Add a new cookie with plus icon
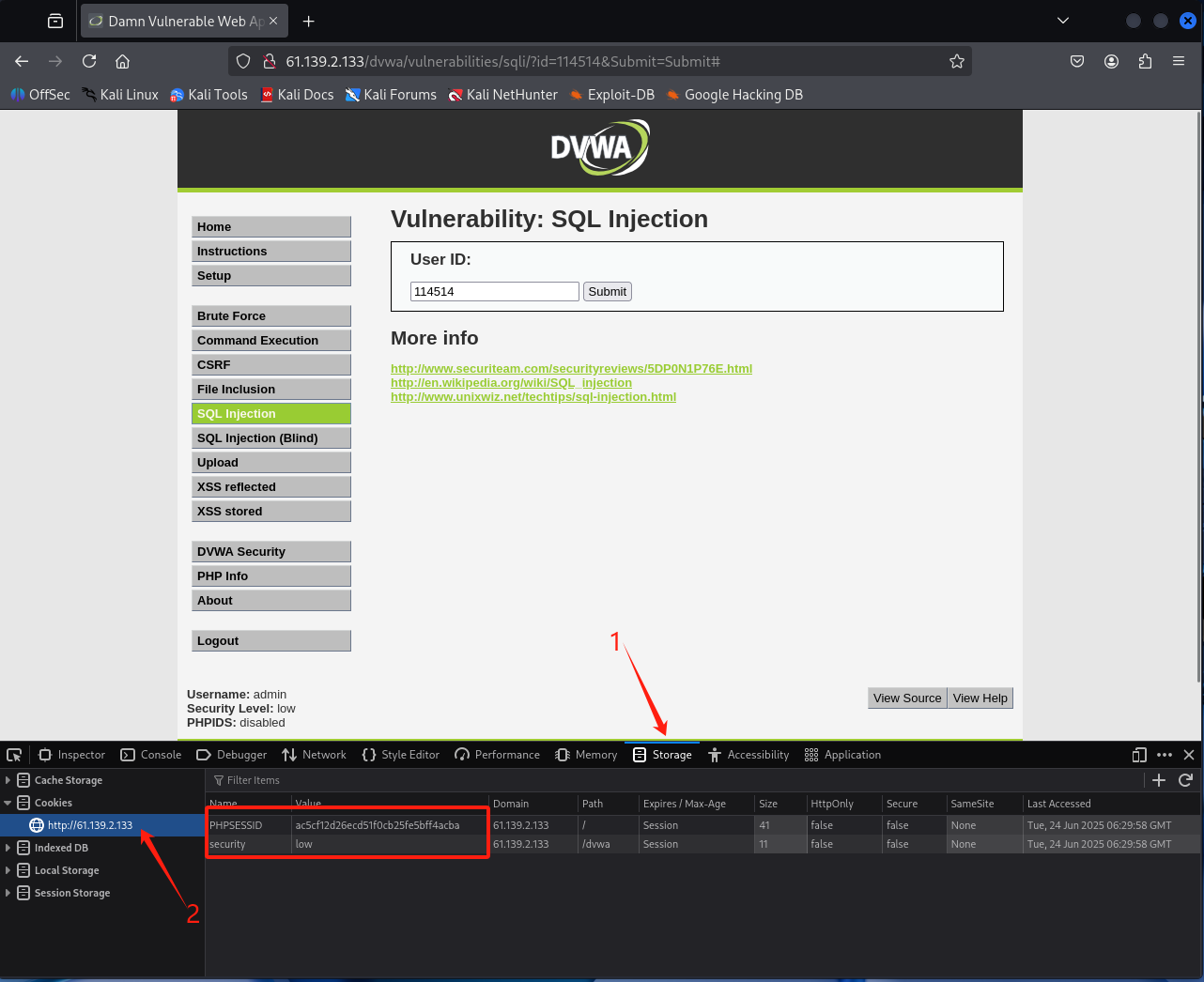 [x=1159, y=780]
